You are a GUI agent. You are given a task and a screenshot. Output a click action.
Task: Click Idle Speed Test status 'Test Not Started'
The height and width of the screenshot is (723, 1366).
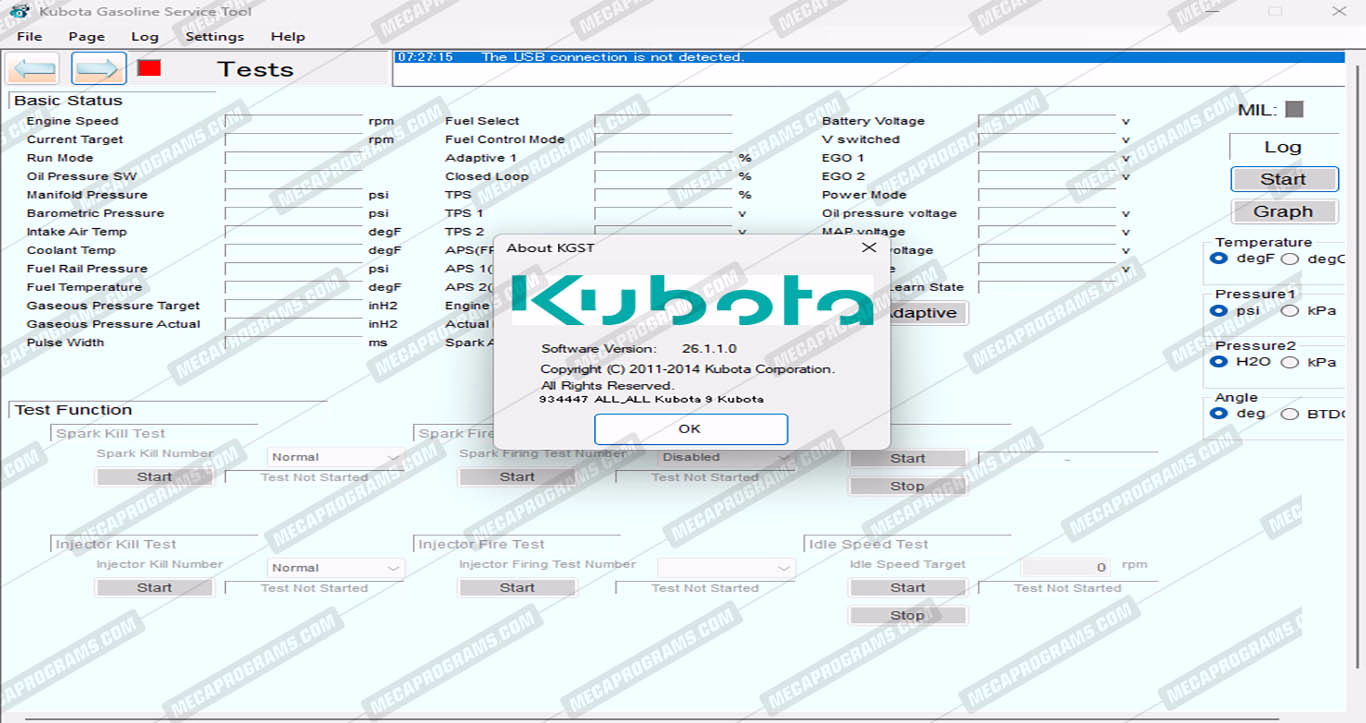click(x=1068, y=588)
